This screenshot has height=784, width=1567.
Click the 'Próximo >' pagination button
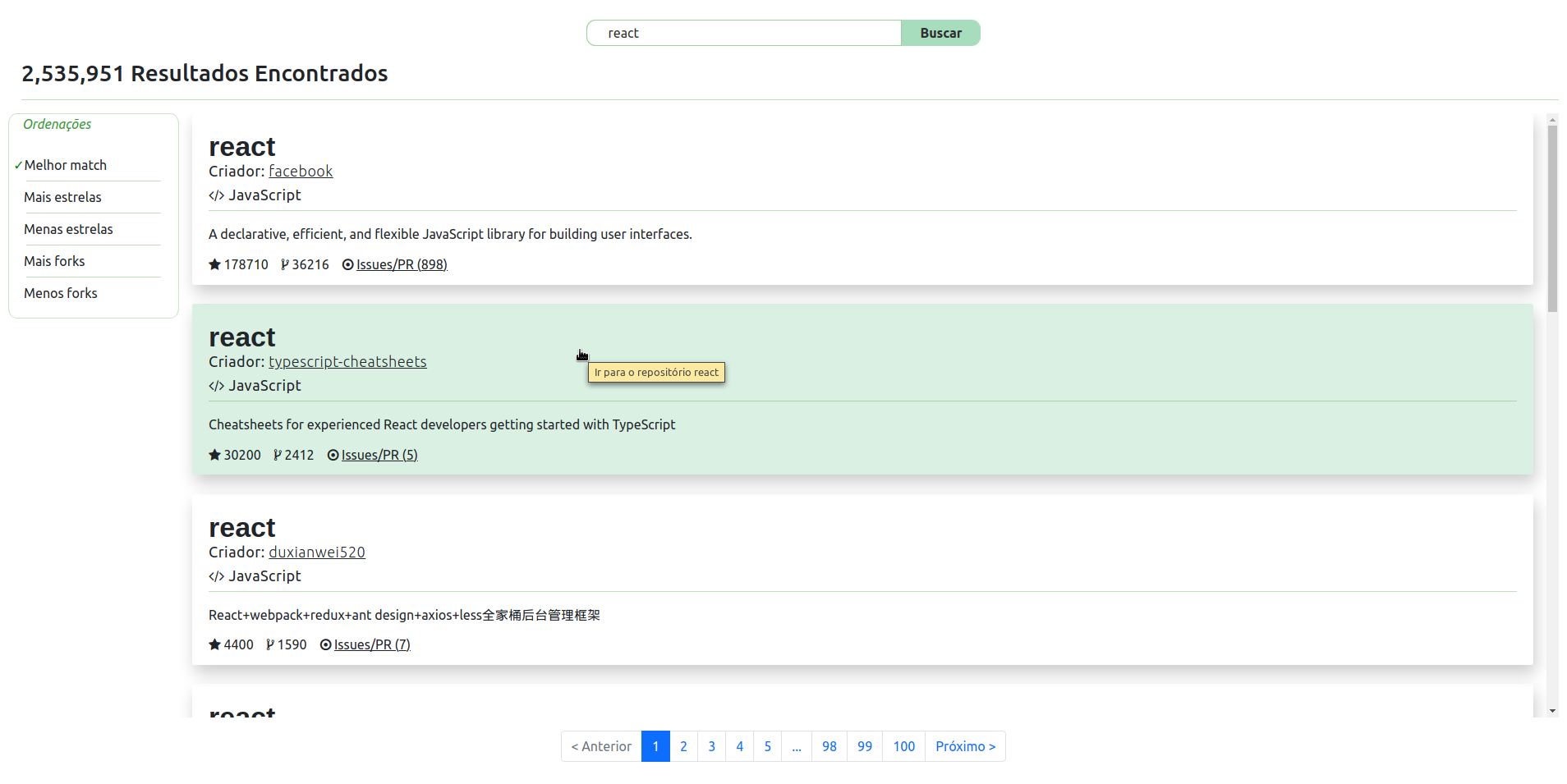(x=965, y=746)
